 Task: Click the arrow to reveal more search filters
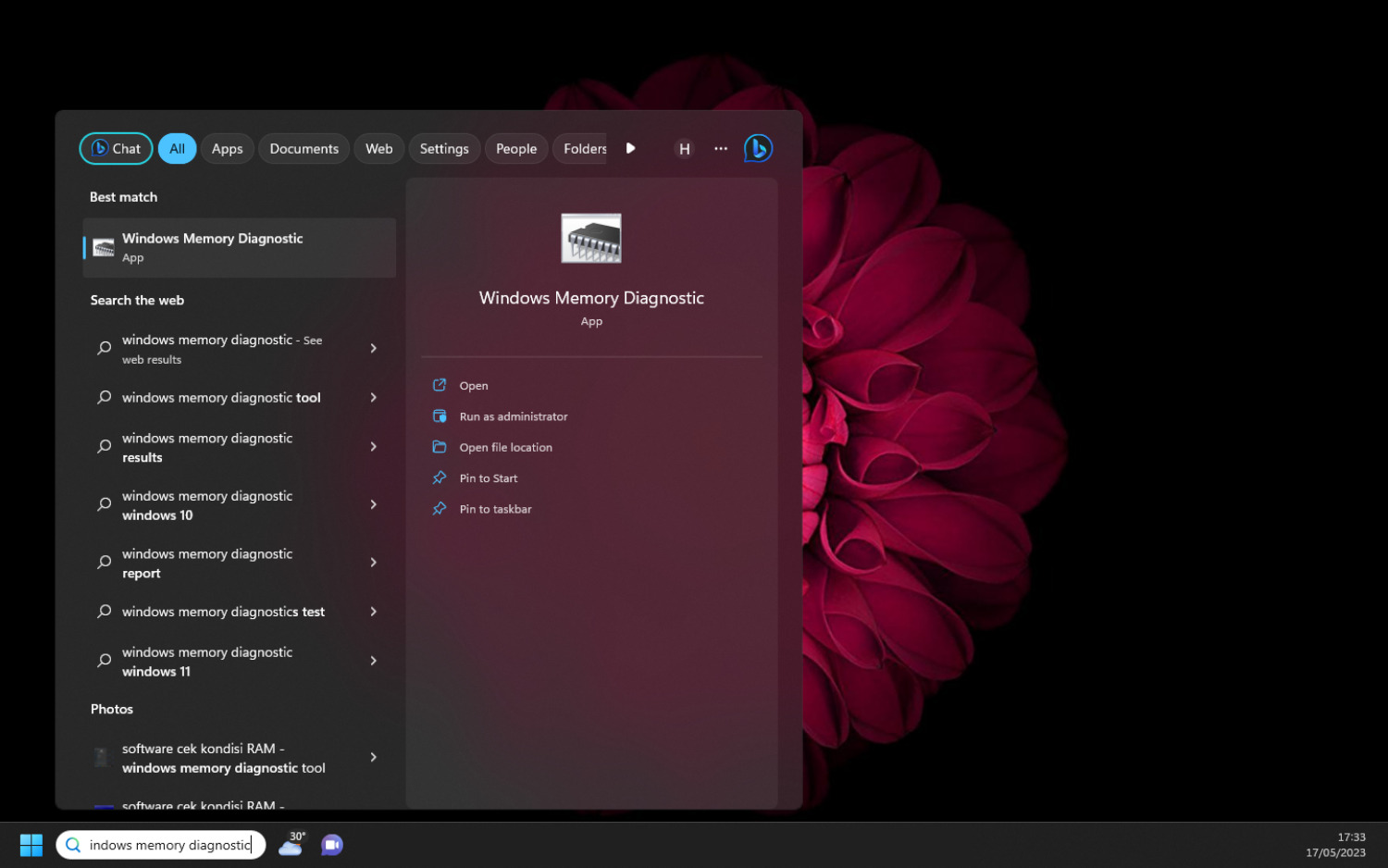click(x=630, y=148)
